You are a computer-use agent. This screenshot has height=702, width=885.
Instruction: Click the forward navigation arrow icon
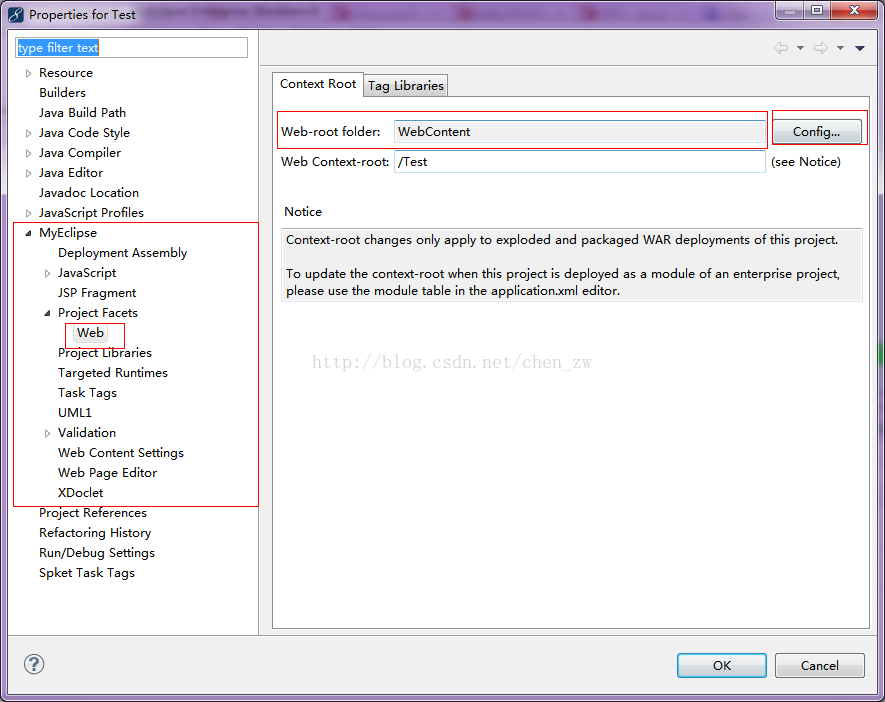click(821, 48)
